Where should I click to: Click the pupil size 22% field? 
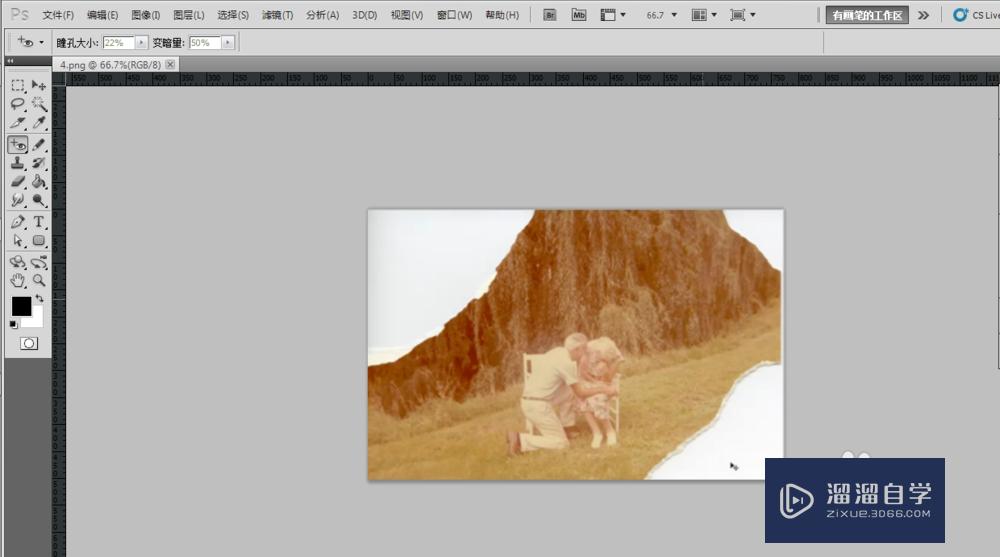pos(119,43)
